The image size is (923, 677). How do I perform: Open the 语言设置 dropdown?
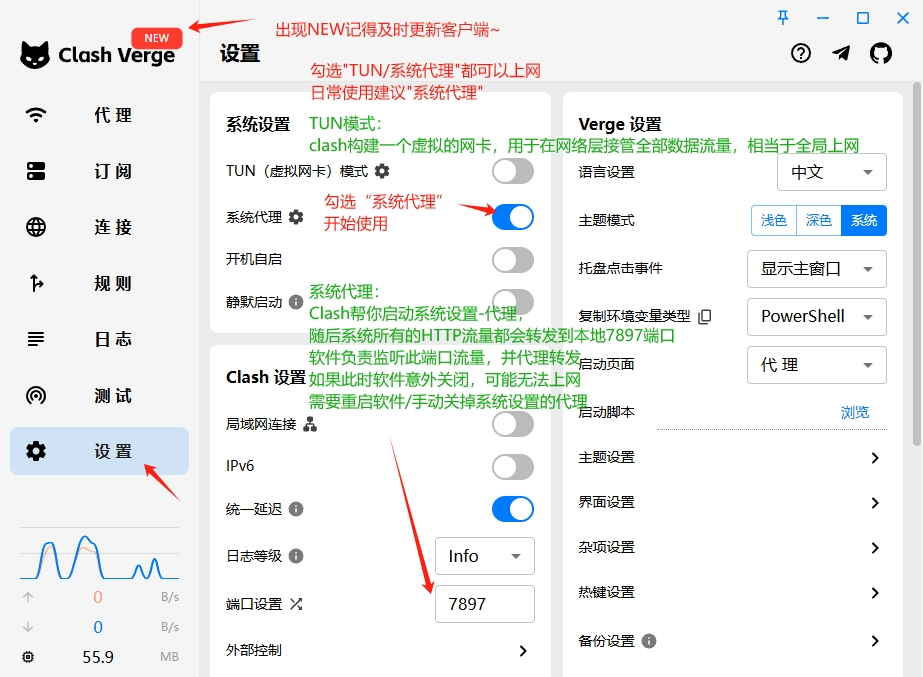(x=832, y=172)
